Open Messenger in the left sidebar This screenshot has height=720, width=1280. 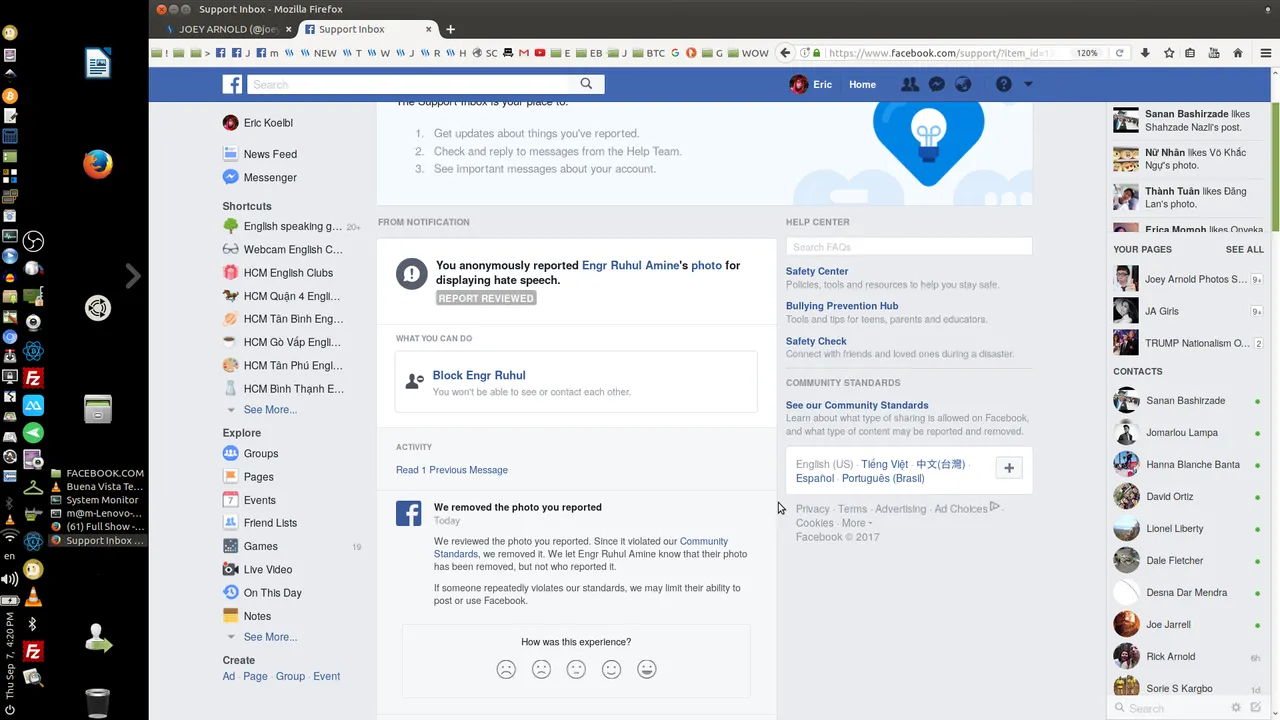coord(270,177)
